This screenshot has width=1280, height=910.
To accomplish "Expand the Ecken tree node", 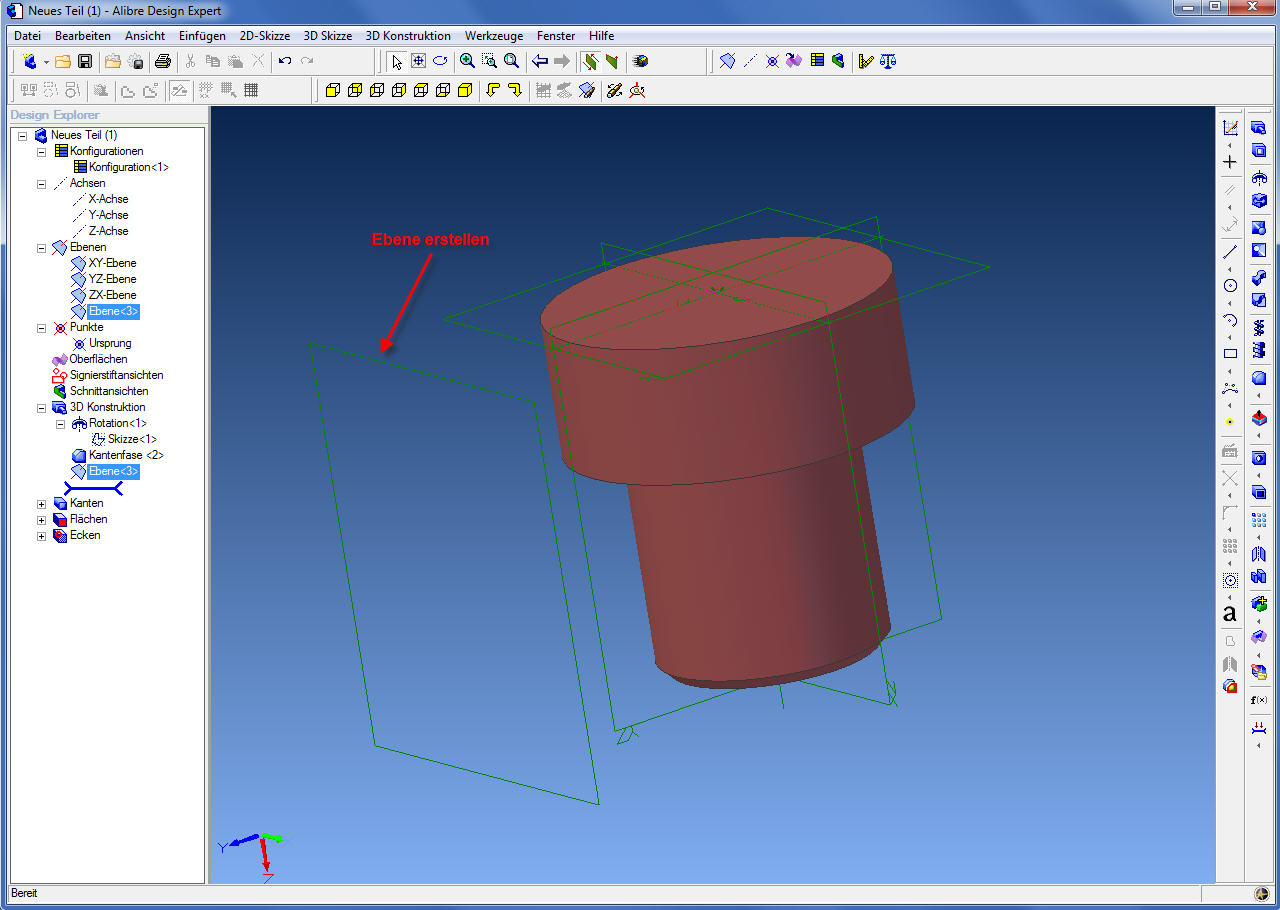I will click(x=41, y=535).
